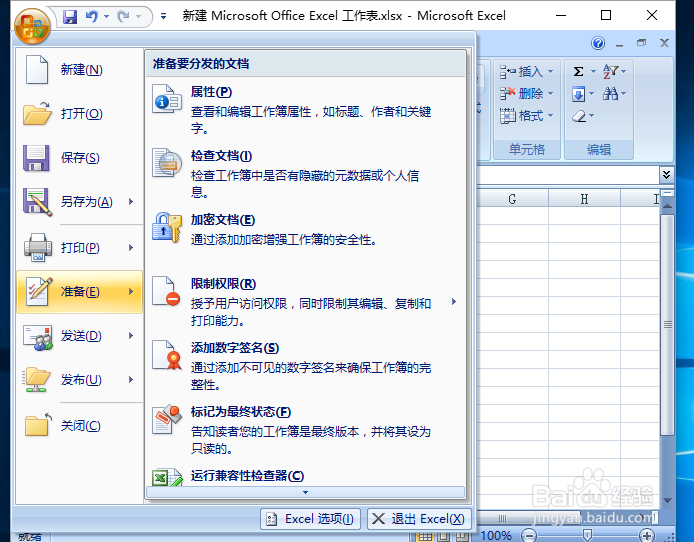Viewport: 694px width, 542px height.
Task: Click vertical scrollbar up arrow
Action: [x=667, y=206]
